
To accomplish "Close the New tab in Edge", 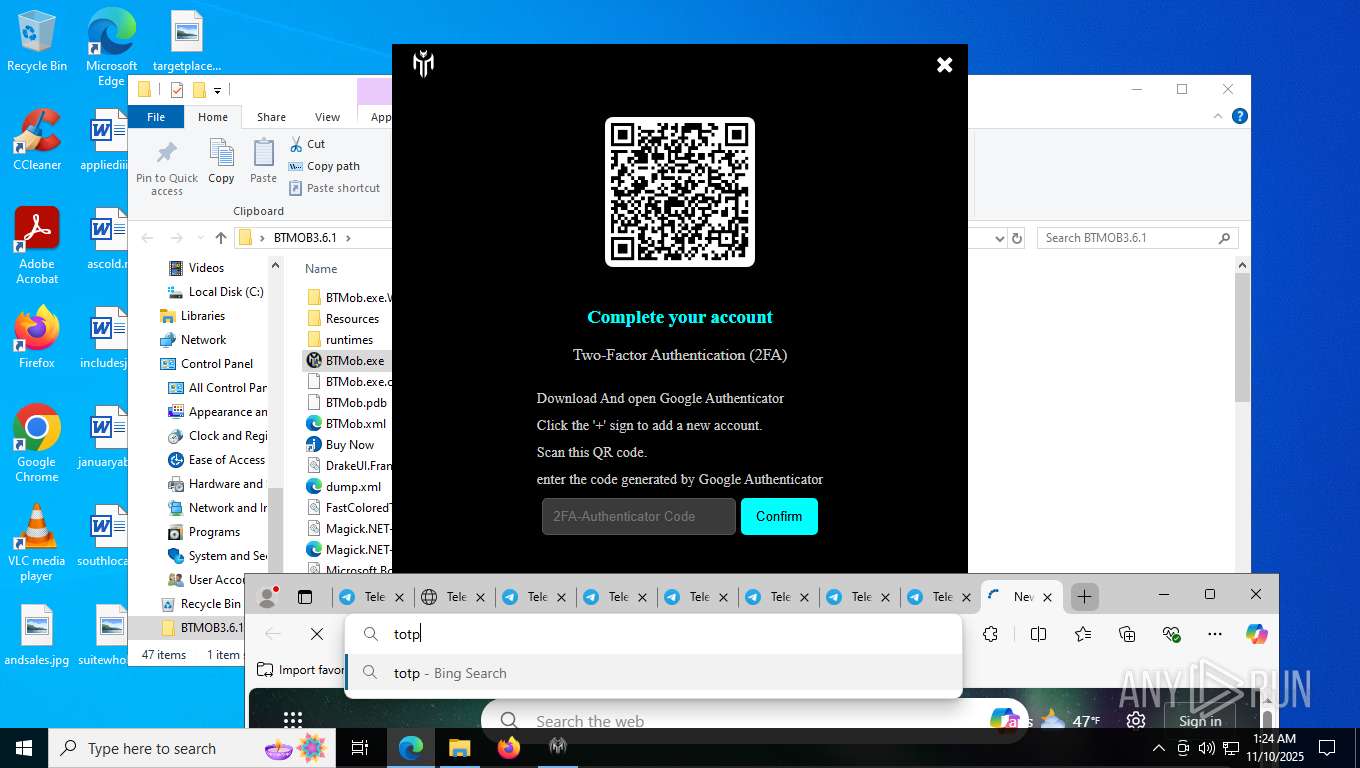I will (x=1048, y=597).
